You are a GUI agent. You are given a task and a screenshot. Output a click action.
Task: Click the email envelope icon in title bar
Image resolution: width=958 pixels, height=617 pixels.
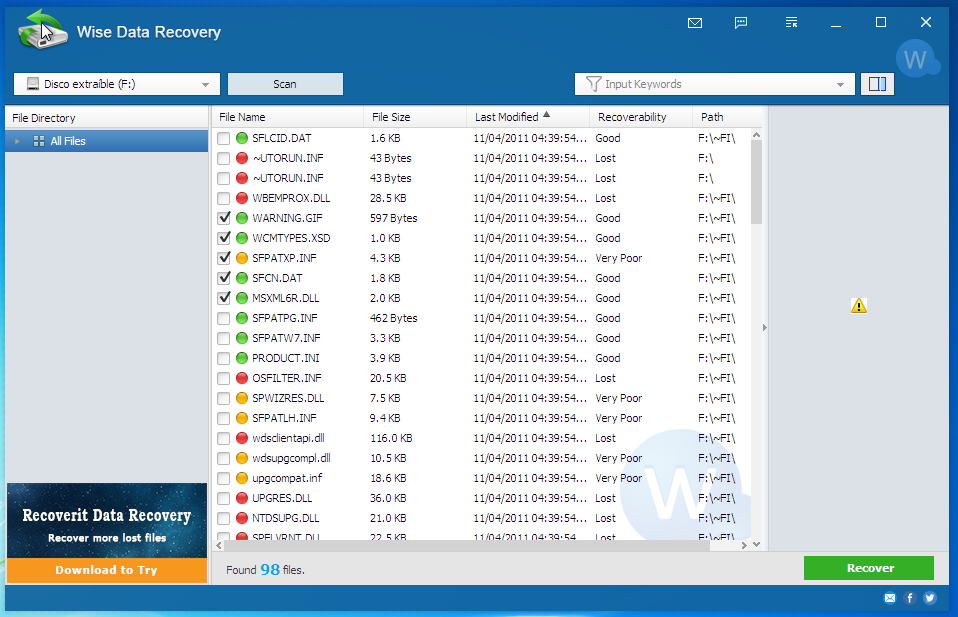tap(695, 22)
